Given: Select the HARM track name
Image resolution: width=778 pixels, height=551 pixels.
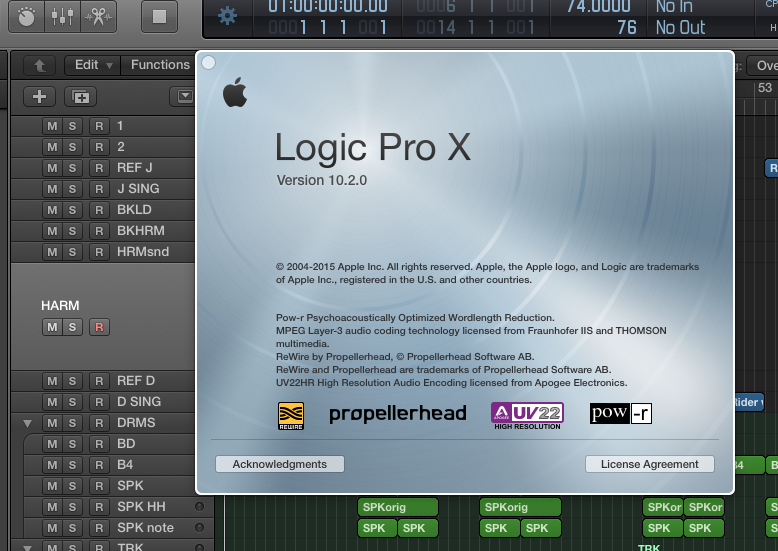Looking at the screenshot, I should pos(60,305).
